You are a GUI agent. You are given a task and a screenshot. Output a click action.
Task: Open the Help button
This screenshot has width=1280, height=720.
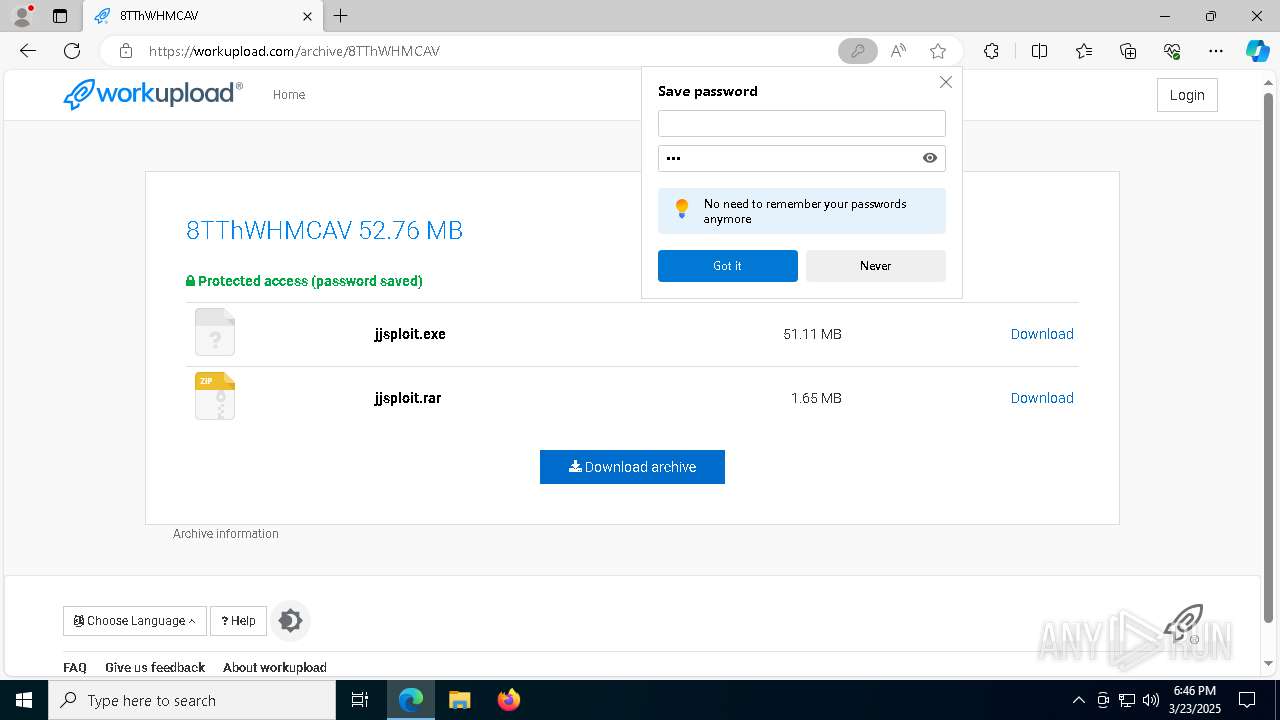pyautogui.click(x=238, y=621)
